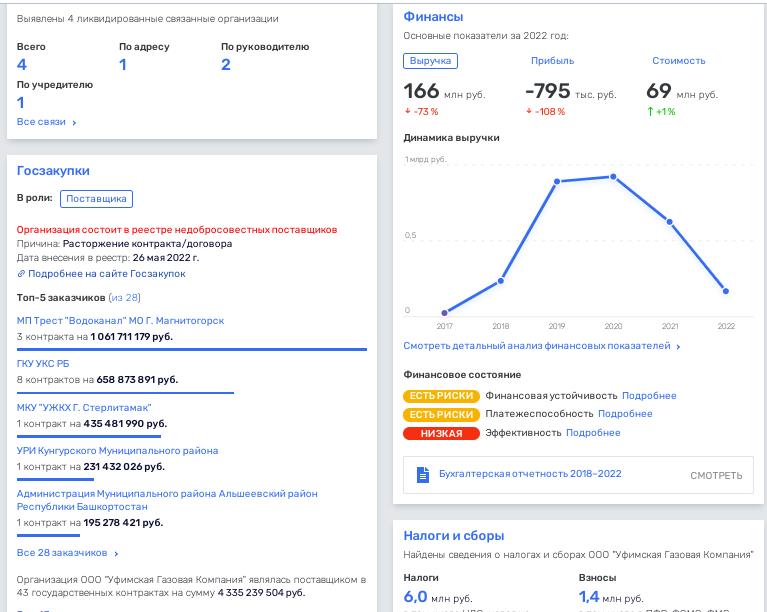Open Бухгалтерская отчетность 2018–2022 link
The height and width of the screenshot is (612, 767).
[530, 474]
